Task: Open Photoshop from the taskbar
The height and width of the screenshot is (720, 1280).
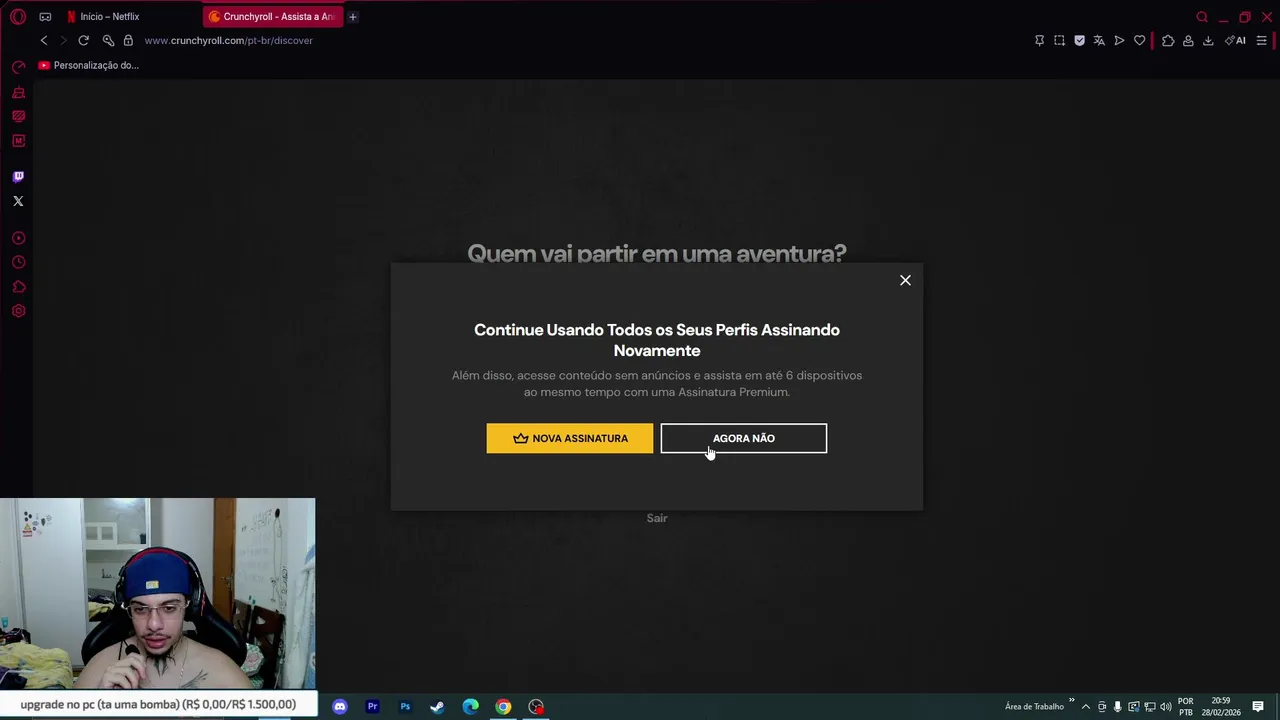Action: click(x=405, y=706)
